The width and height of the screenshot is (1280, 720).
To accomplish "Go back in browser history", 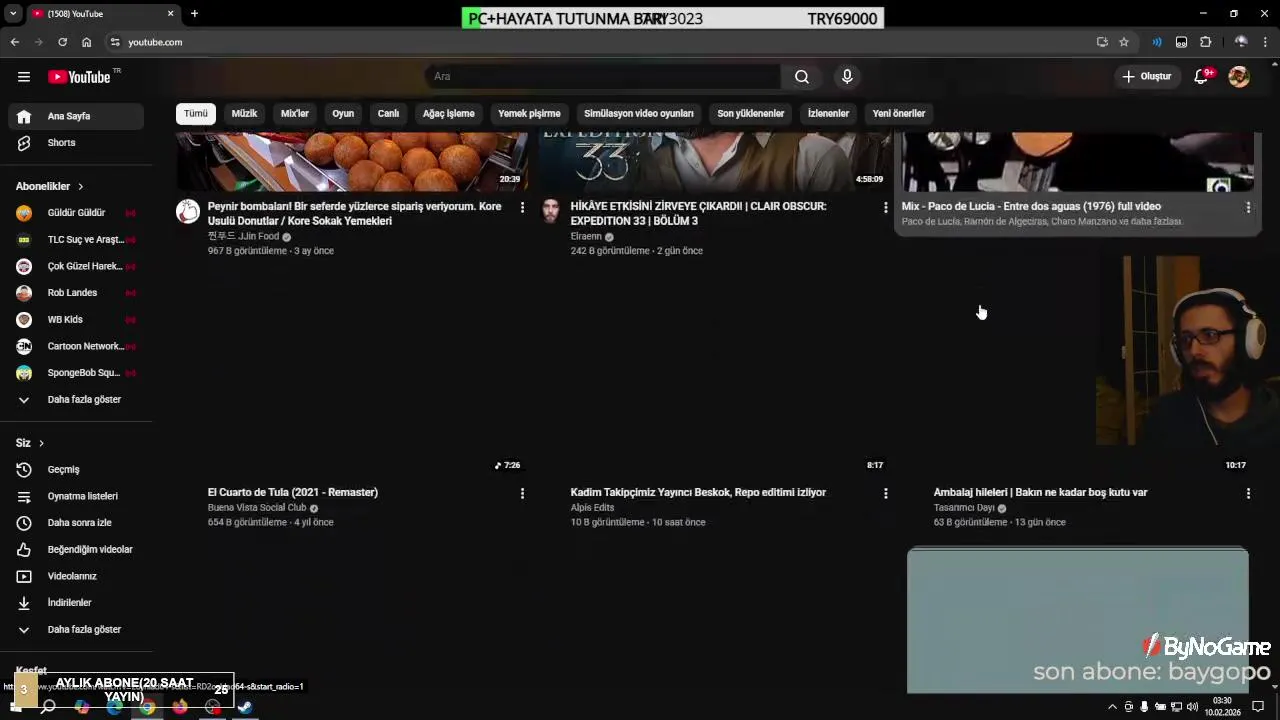I will [x=15, y=42].
